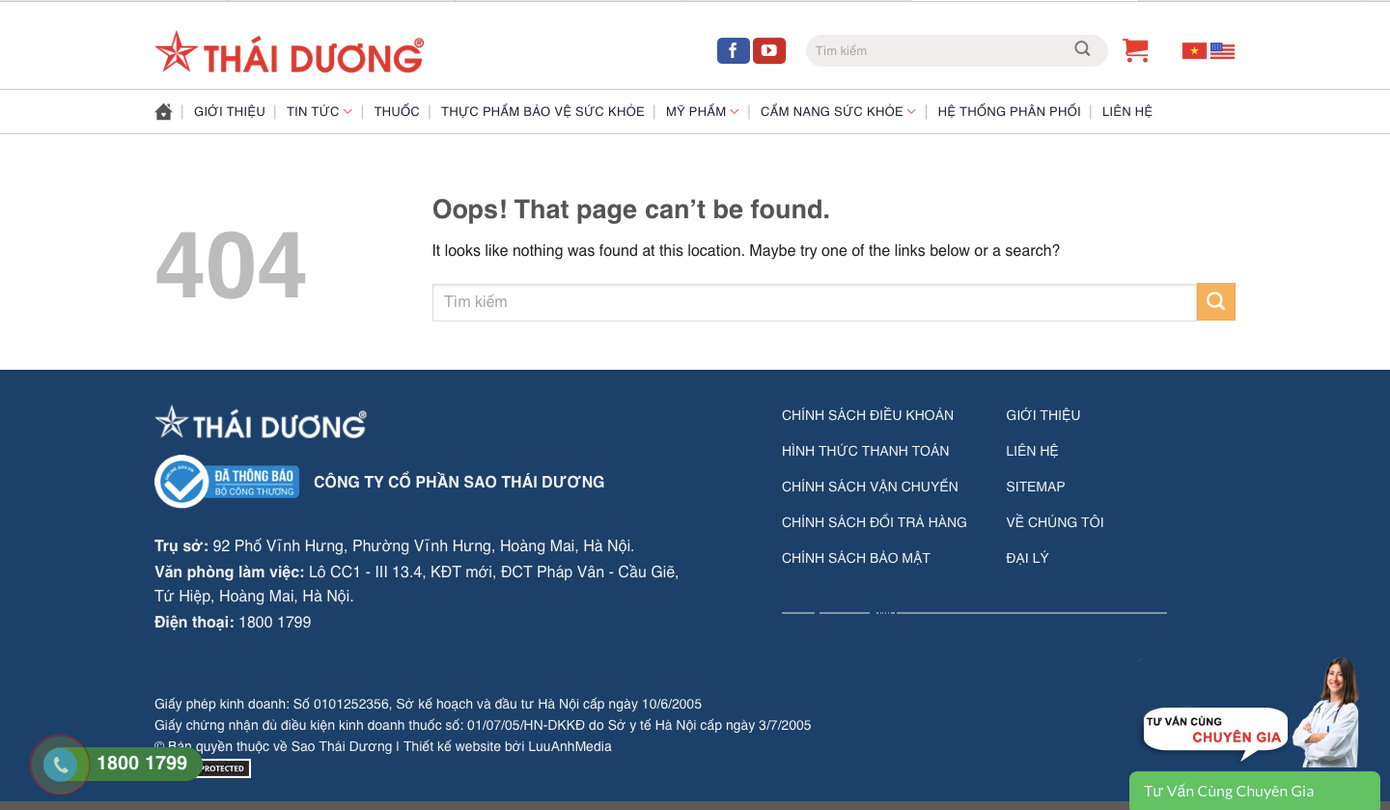Switch language using the American flag icon
Screen dimensions: 1390x810
tap(1222, 50)
